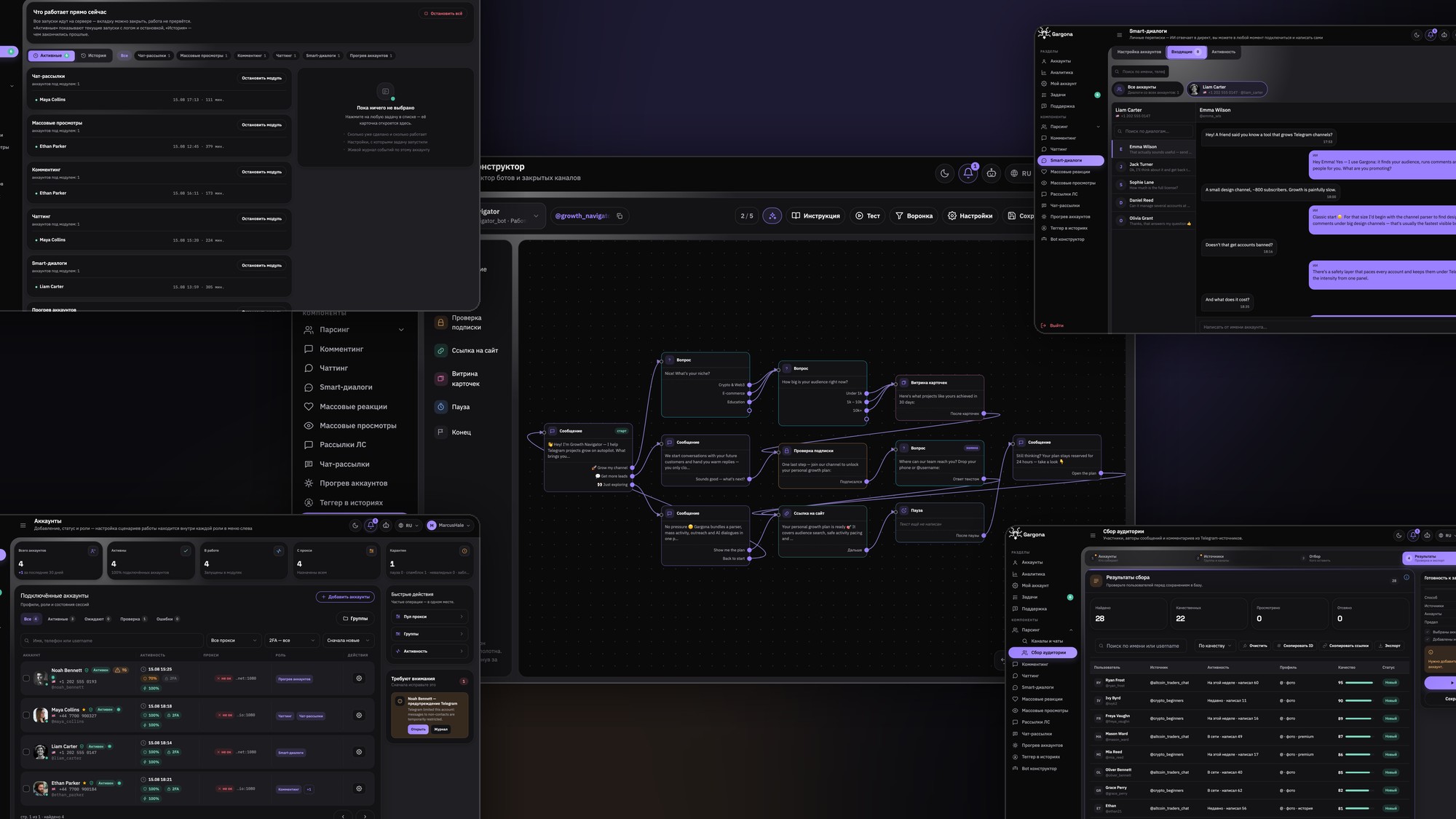1456x819 pixels.
Task: Open notifications bell in the bot constructor header
Action: pyautogui.click(x=968, y=173)
